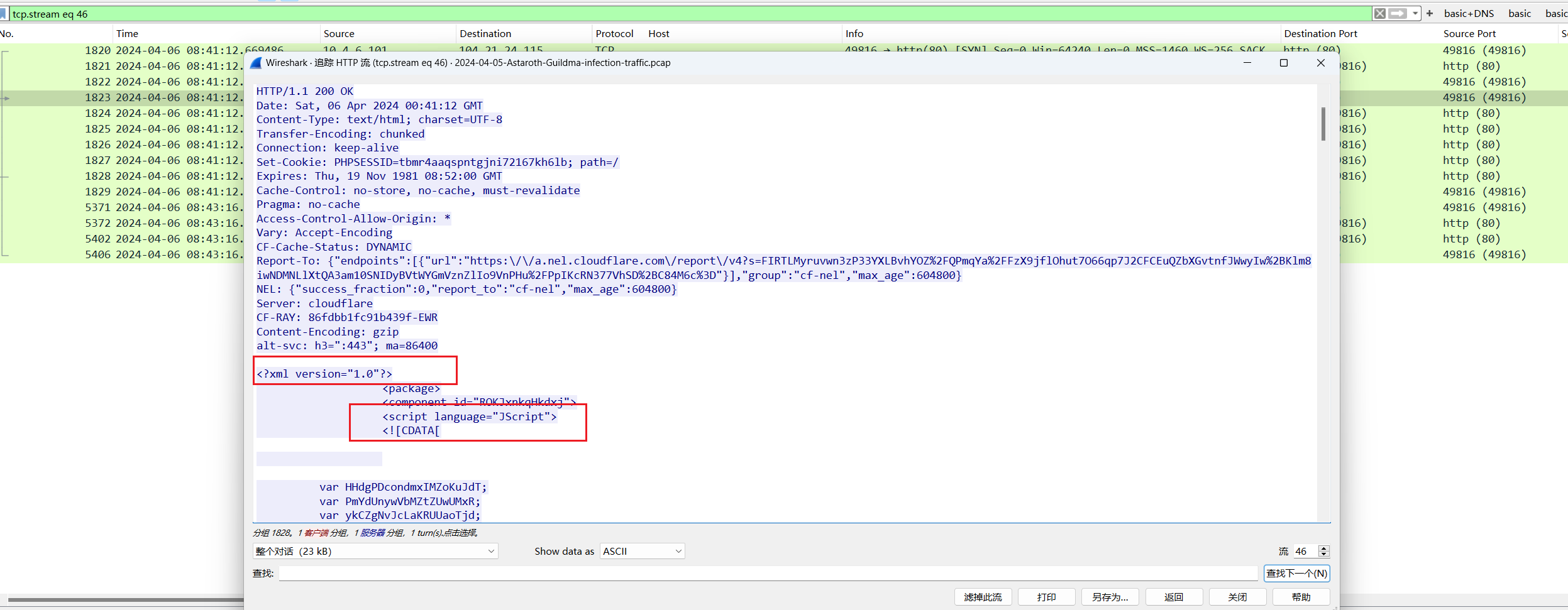Click the Wireshark fin icon in dialog title
This screenshot has width=1568, height=610.
pos(256,63)
